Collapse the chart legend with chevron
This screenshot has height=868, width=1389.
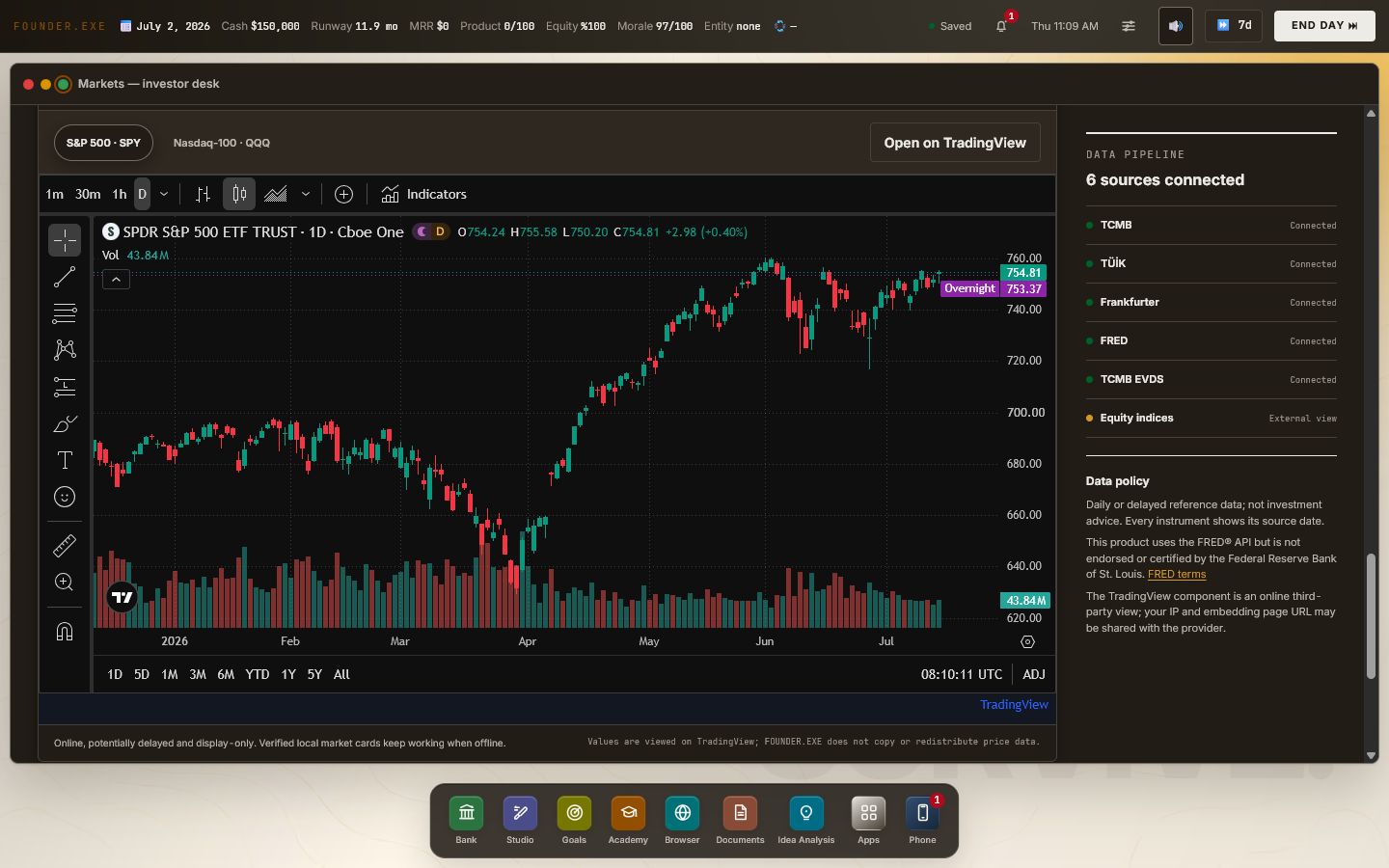tap(116, 280)
